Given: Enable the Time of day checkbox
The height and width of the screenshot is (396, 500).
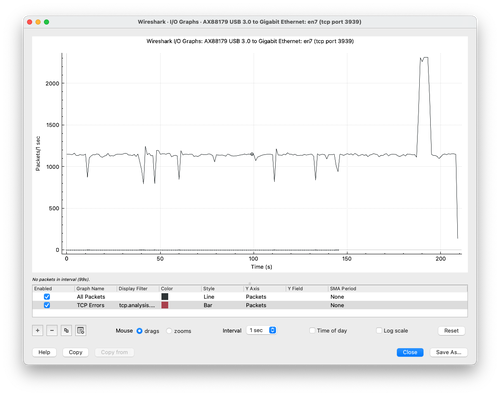Looking at the screenshot, I should [312, 330].
